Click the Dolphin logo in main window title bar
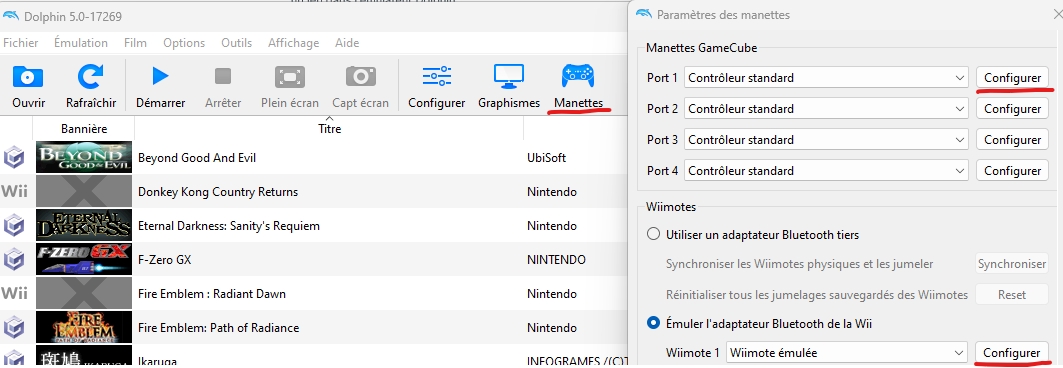This screenshot has height=368, width=1063. [11, 16]
